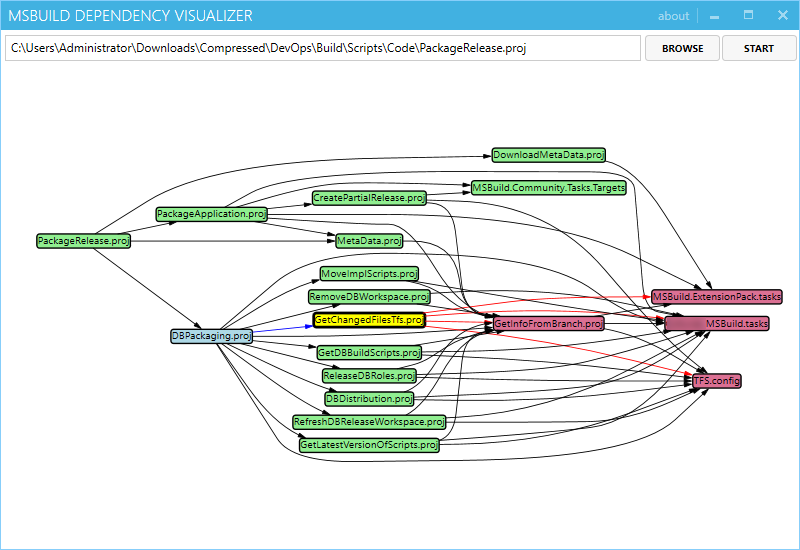Select the ReleaseDBRoles.proj node
Image resolution: width=800 pixels, height=550 pixels.
tap(368, 376)
